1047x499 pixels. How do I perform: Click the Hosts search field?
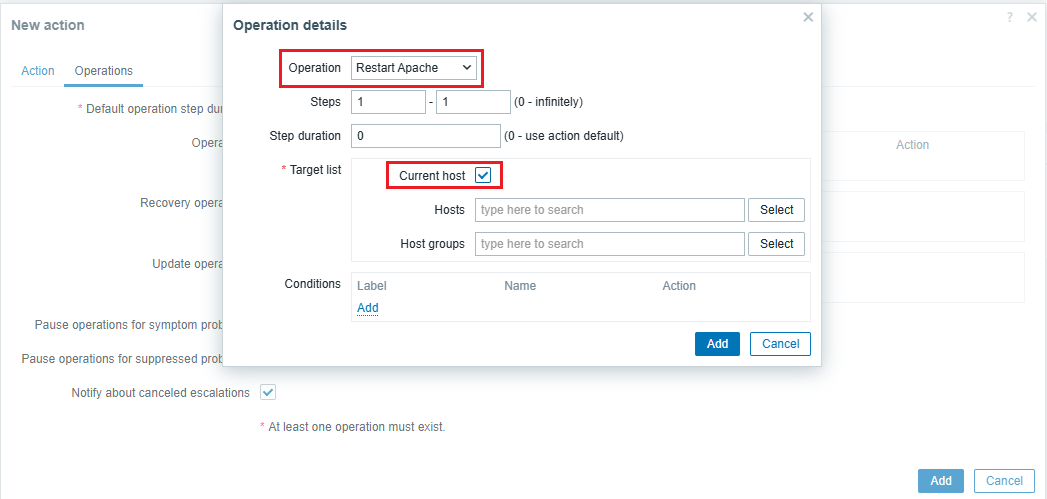610,210
